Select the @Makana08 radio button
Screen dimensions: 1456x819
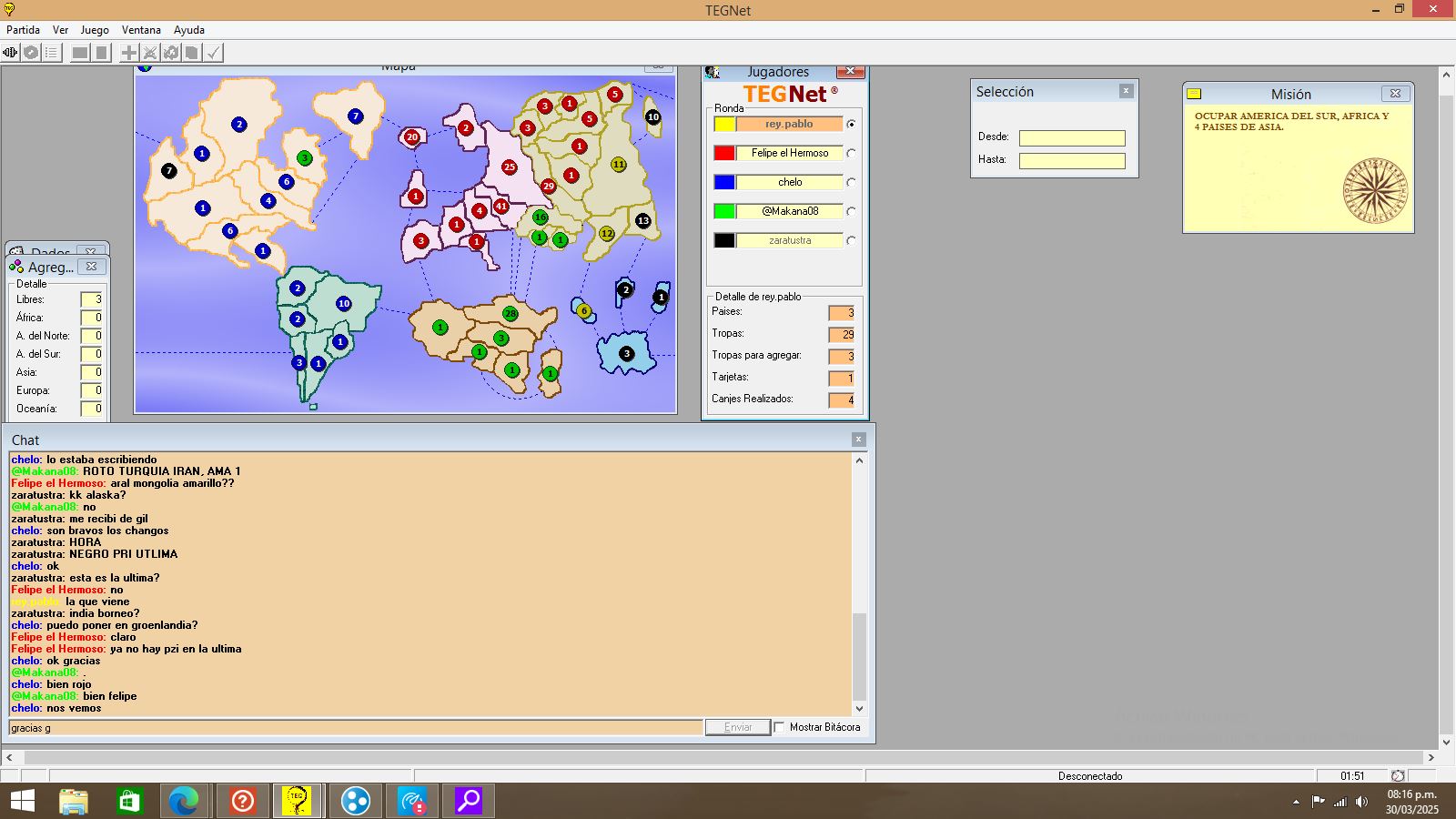(851, 211)
